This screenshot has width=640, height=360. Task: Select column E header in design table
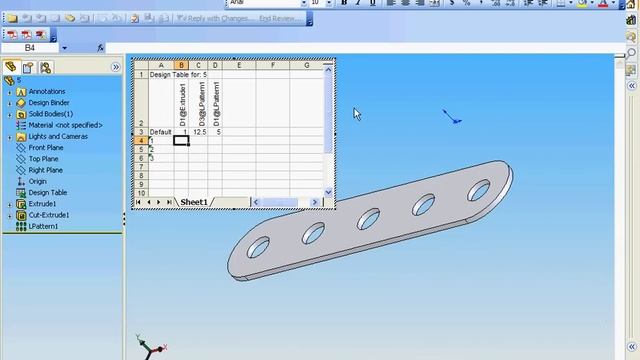[239, 65]
